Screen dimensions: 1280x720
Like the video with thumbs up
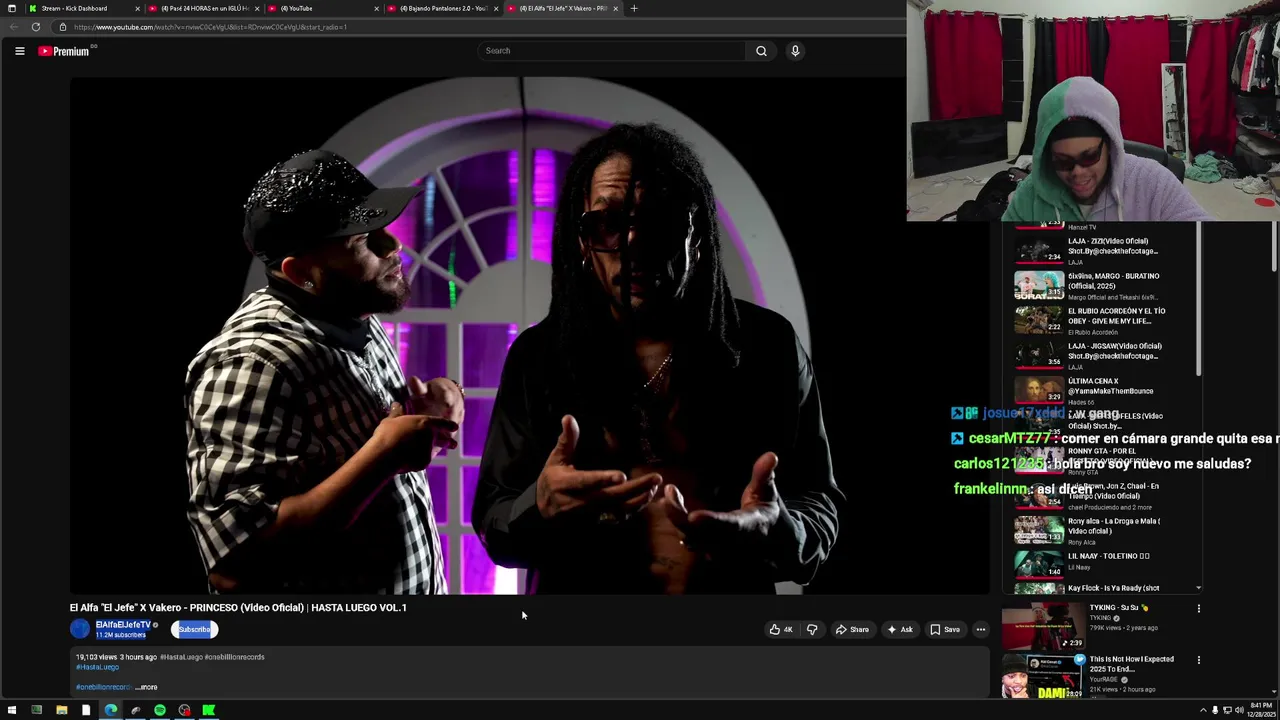(781, 629)
